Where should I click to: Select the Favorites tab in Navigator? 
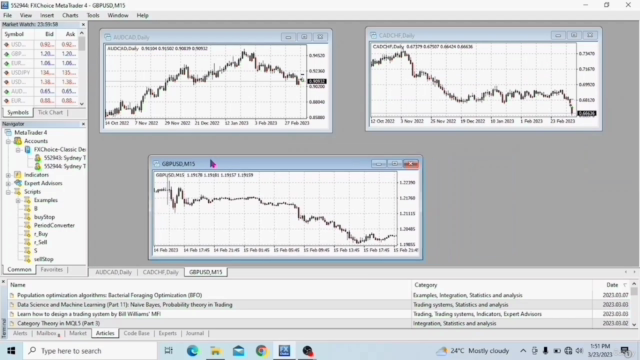[51, 269]
